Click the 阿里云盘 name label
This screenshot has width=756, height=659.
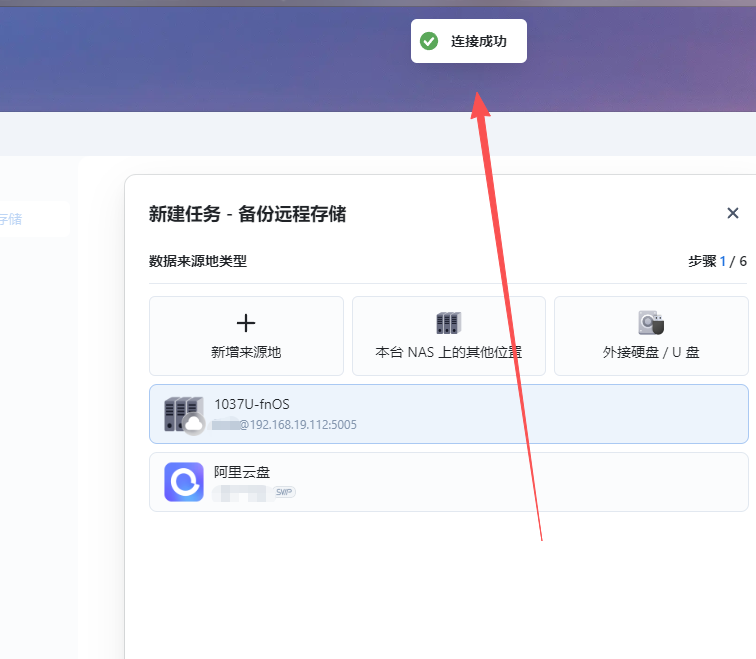[242, 472]
